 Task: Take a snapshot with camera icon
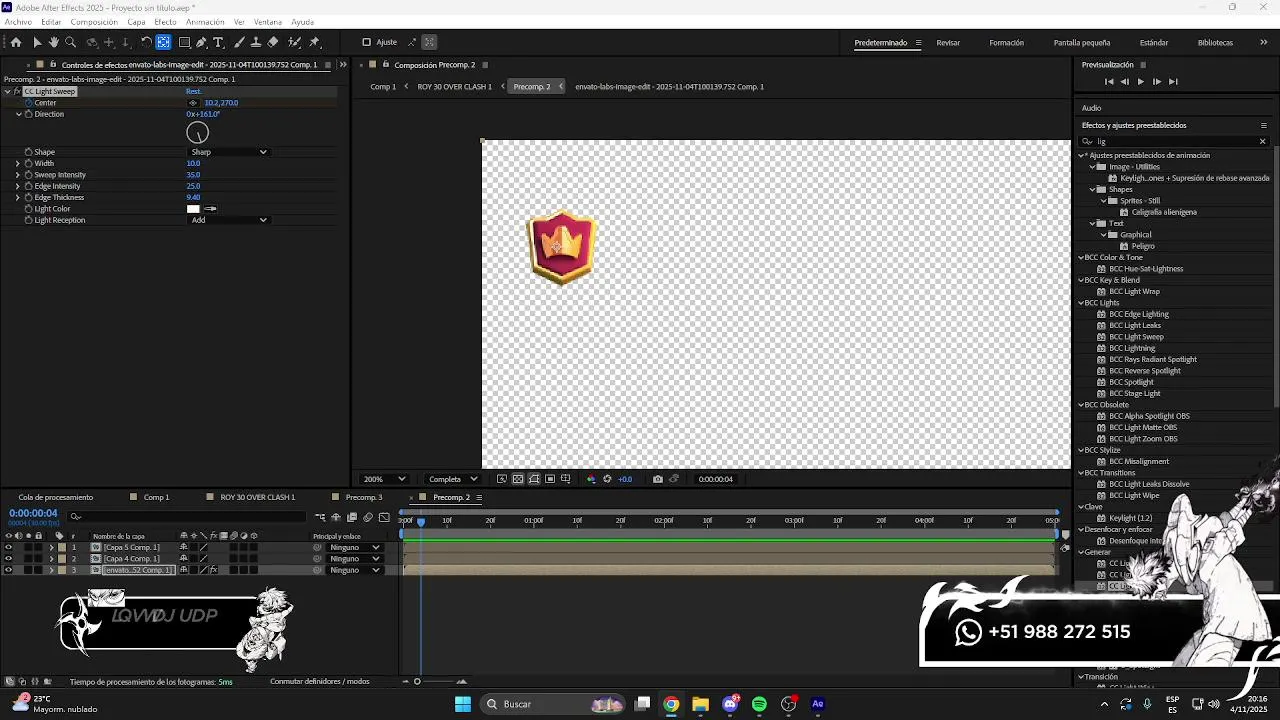point(657,479)
